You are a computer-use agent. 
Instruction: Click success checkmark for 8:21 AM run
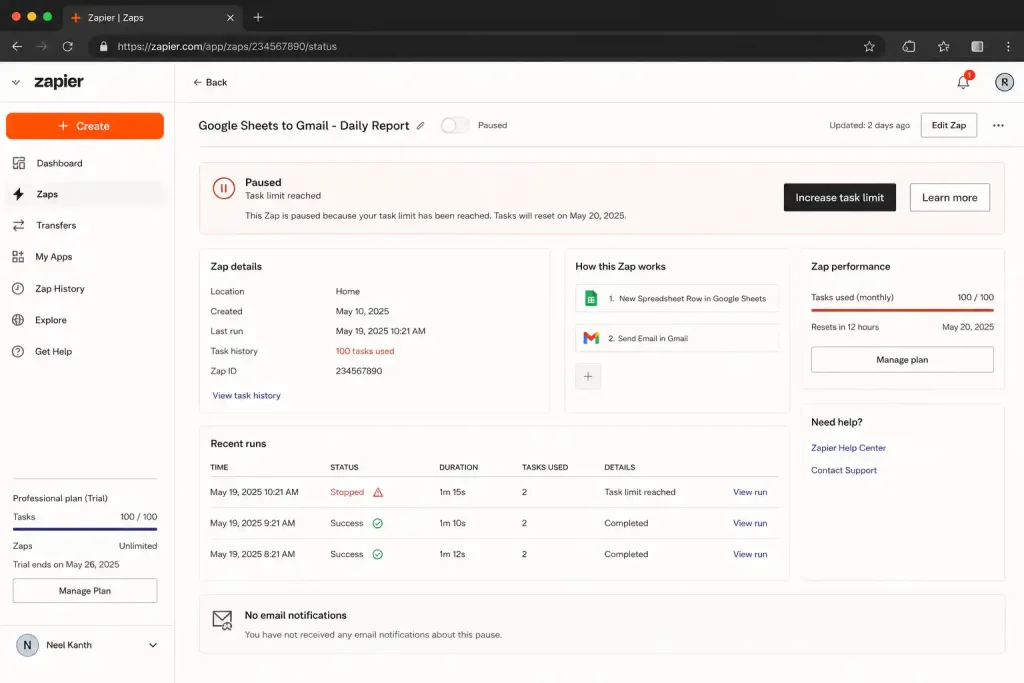(377, 554)
